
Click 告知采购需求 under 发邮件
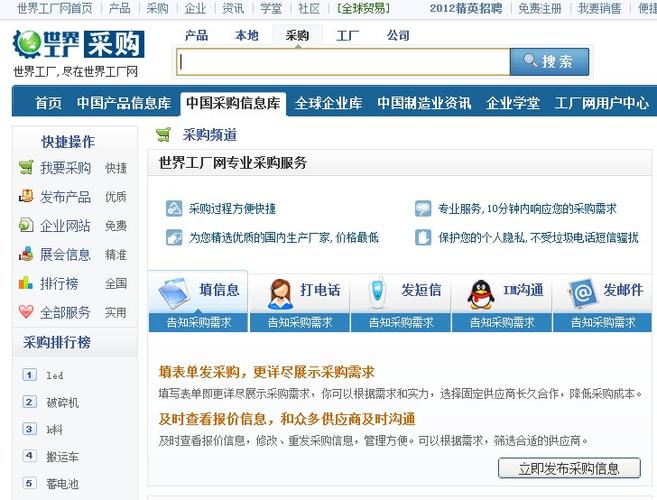[x=603, y=322]
